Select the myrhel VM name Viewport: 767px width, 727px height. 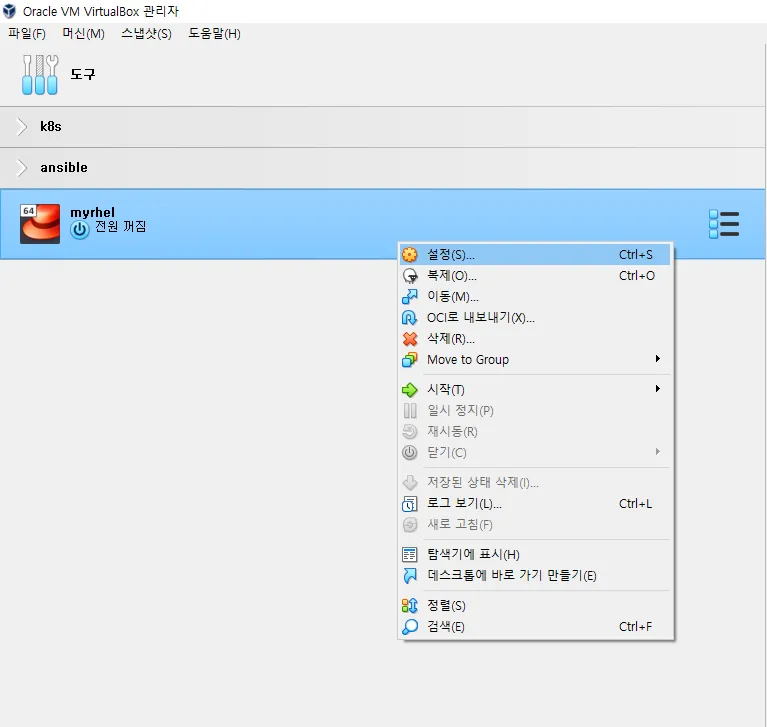(92, 212)
